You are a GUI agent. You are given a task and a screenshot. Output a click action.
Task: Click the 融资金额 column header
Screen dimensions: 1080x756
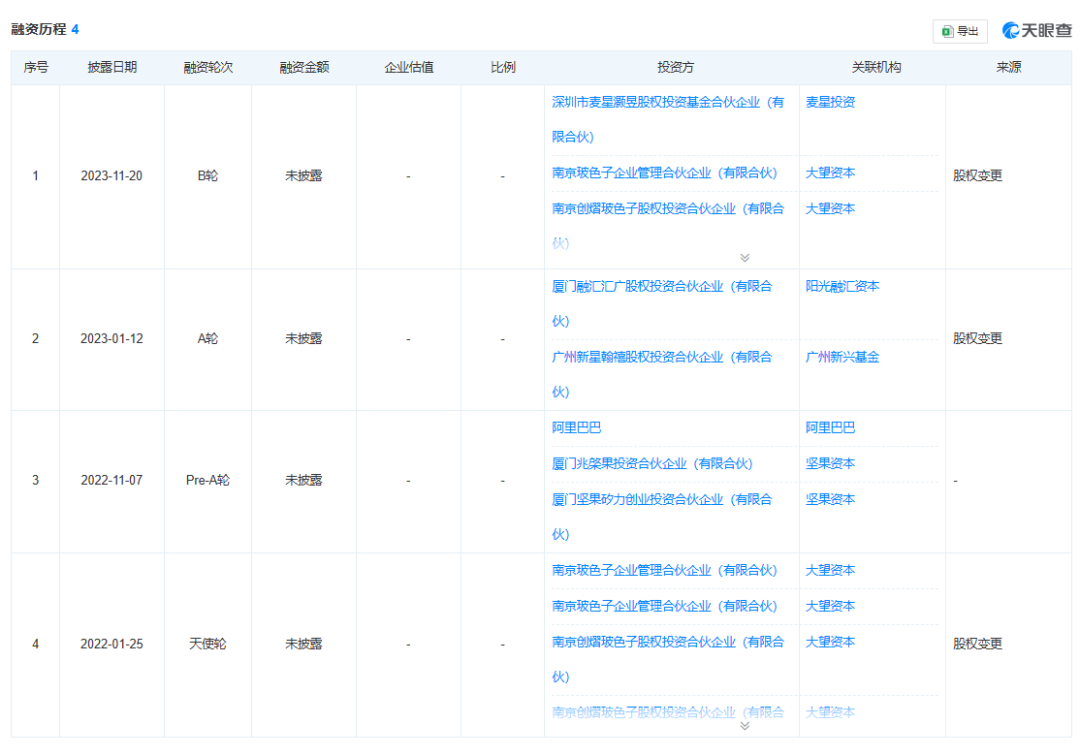304,67
